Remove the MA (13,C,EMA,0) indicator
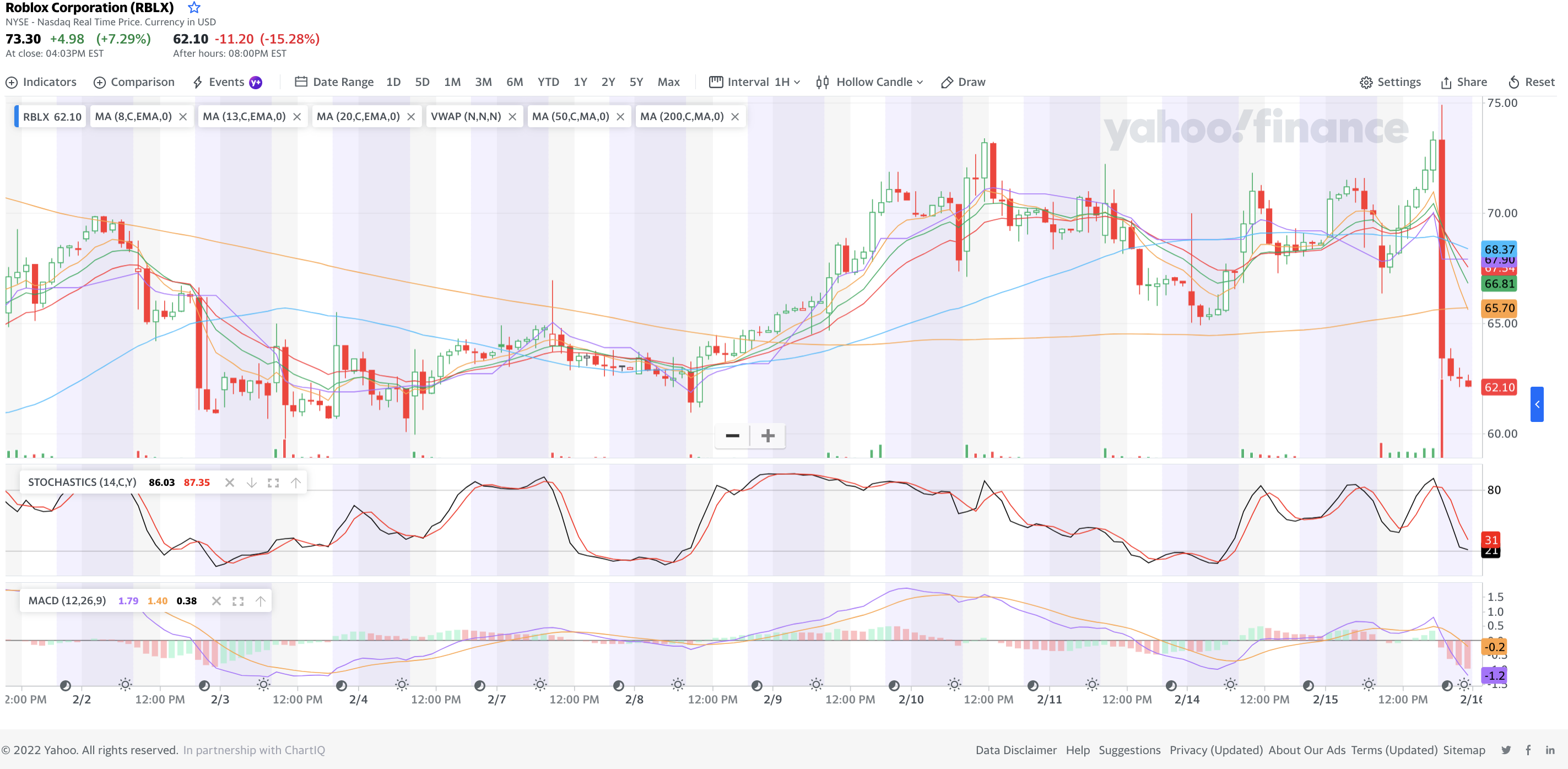 [x=297, y=117]
